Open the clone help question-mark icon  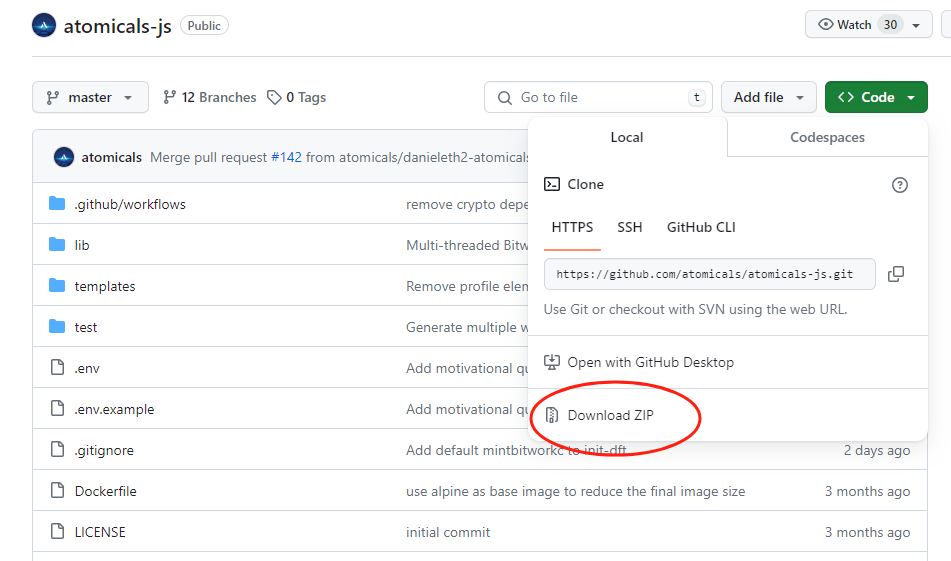pos(899,185)
